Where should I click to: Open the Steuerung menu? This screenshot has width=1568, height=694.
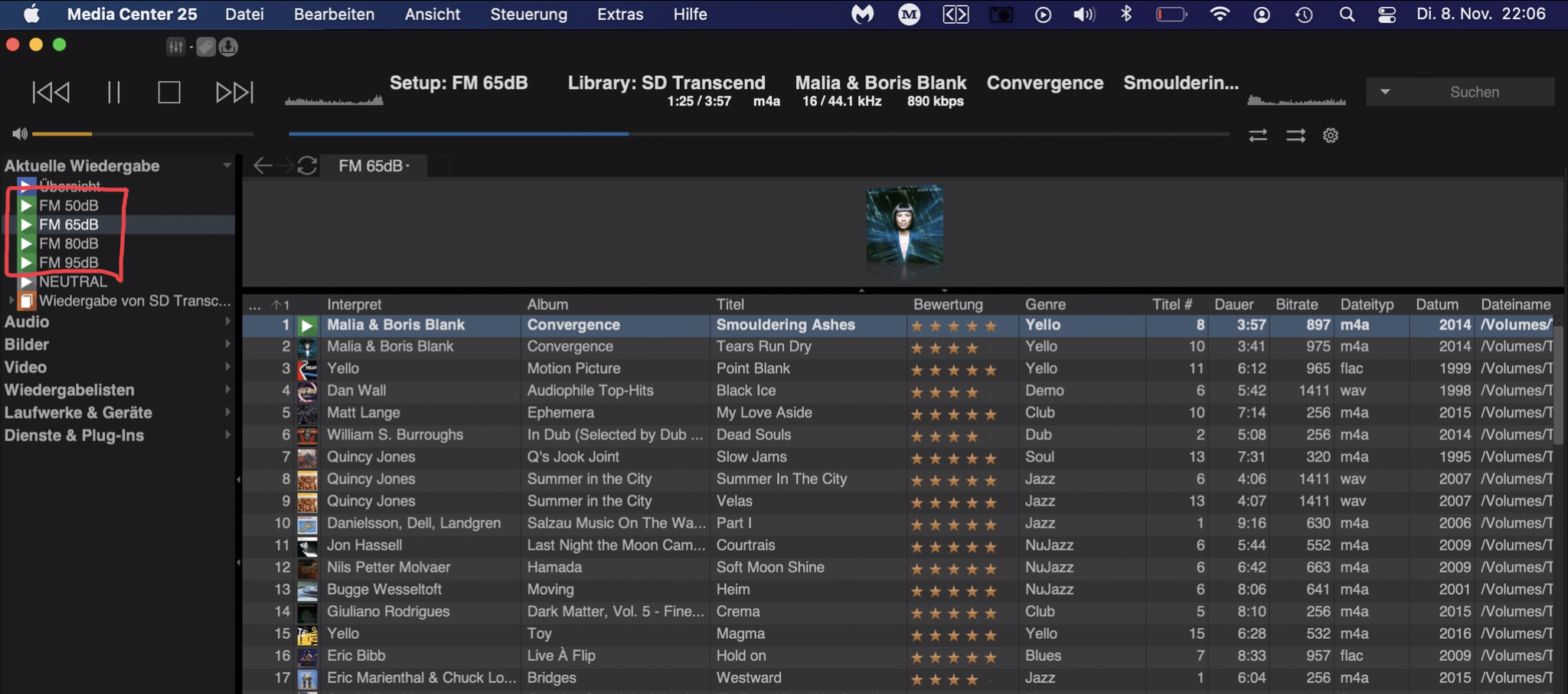click(x=528, y=14)
